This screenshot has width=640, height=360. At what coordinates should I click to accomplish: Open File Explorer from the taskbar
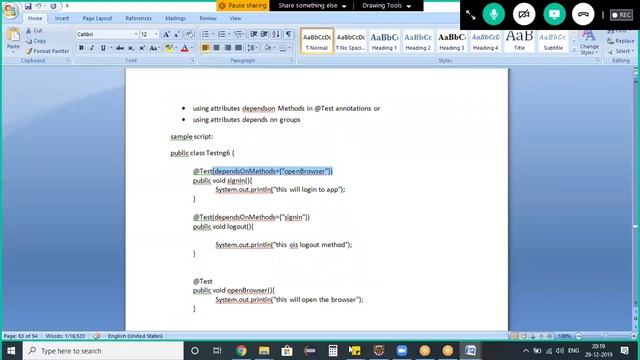coord(264,351)
